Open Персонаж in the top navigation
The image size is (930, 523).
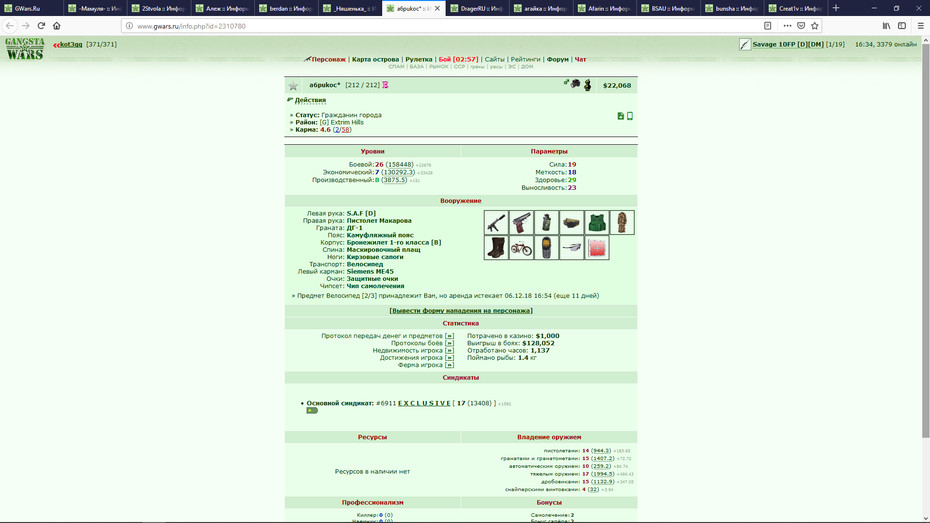329,59
